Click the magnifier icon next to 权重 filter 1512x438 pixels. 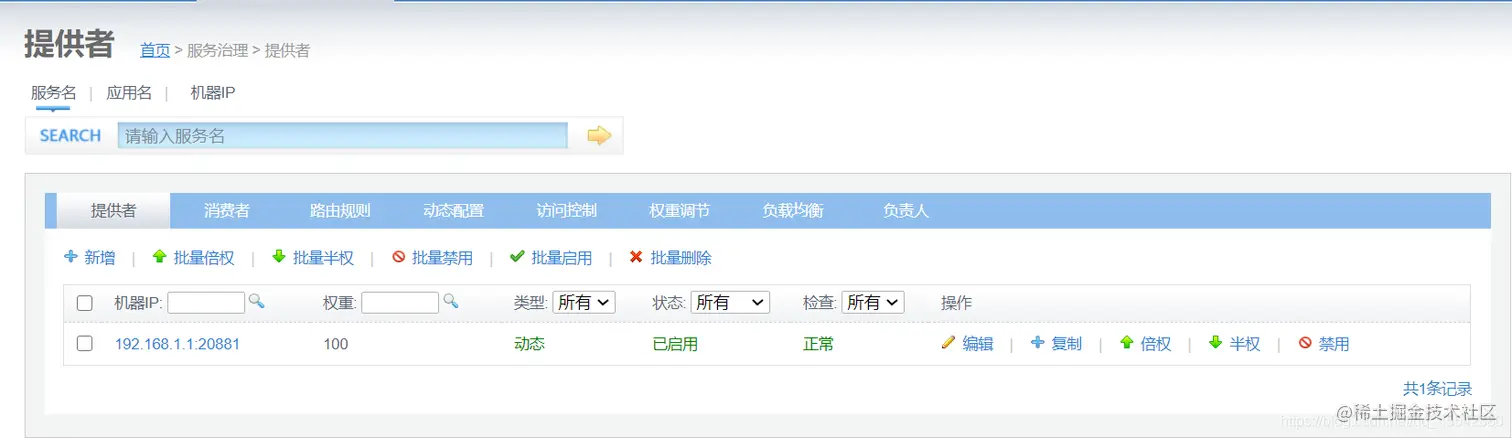click(x=451, y=300)
